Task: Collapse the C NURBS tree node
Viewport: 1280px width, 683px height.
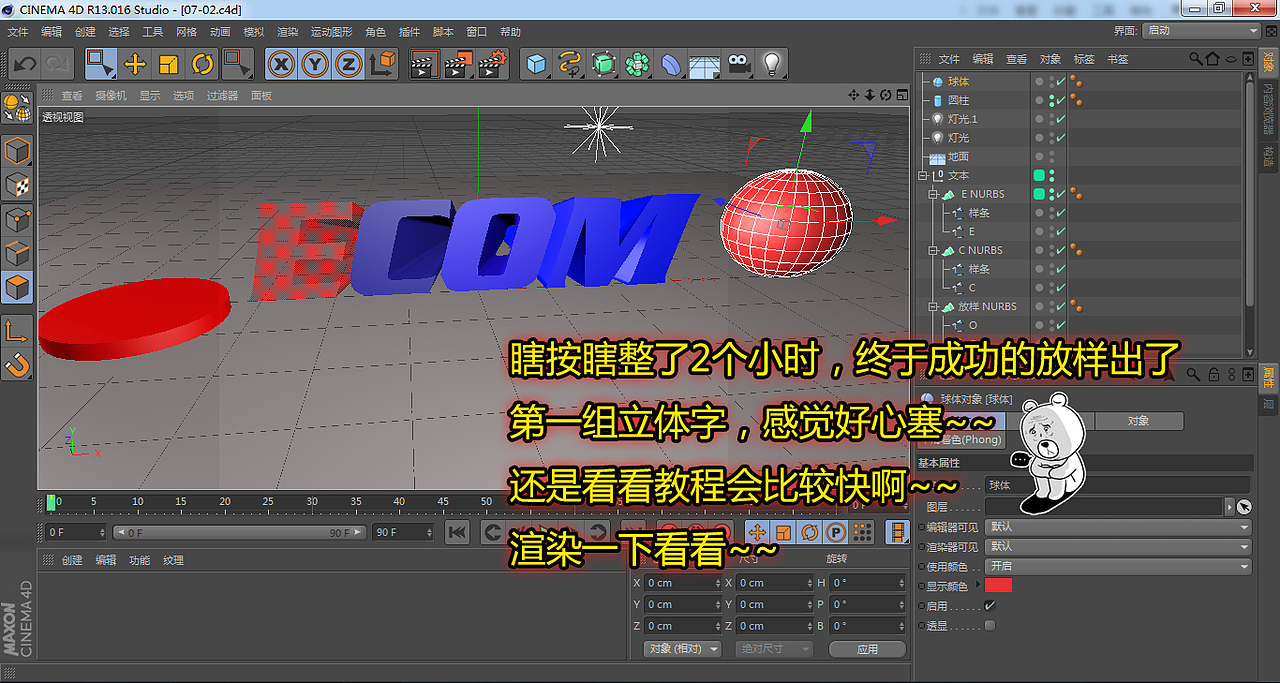Action: pos(933,250)
